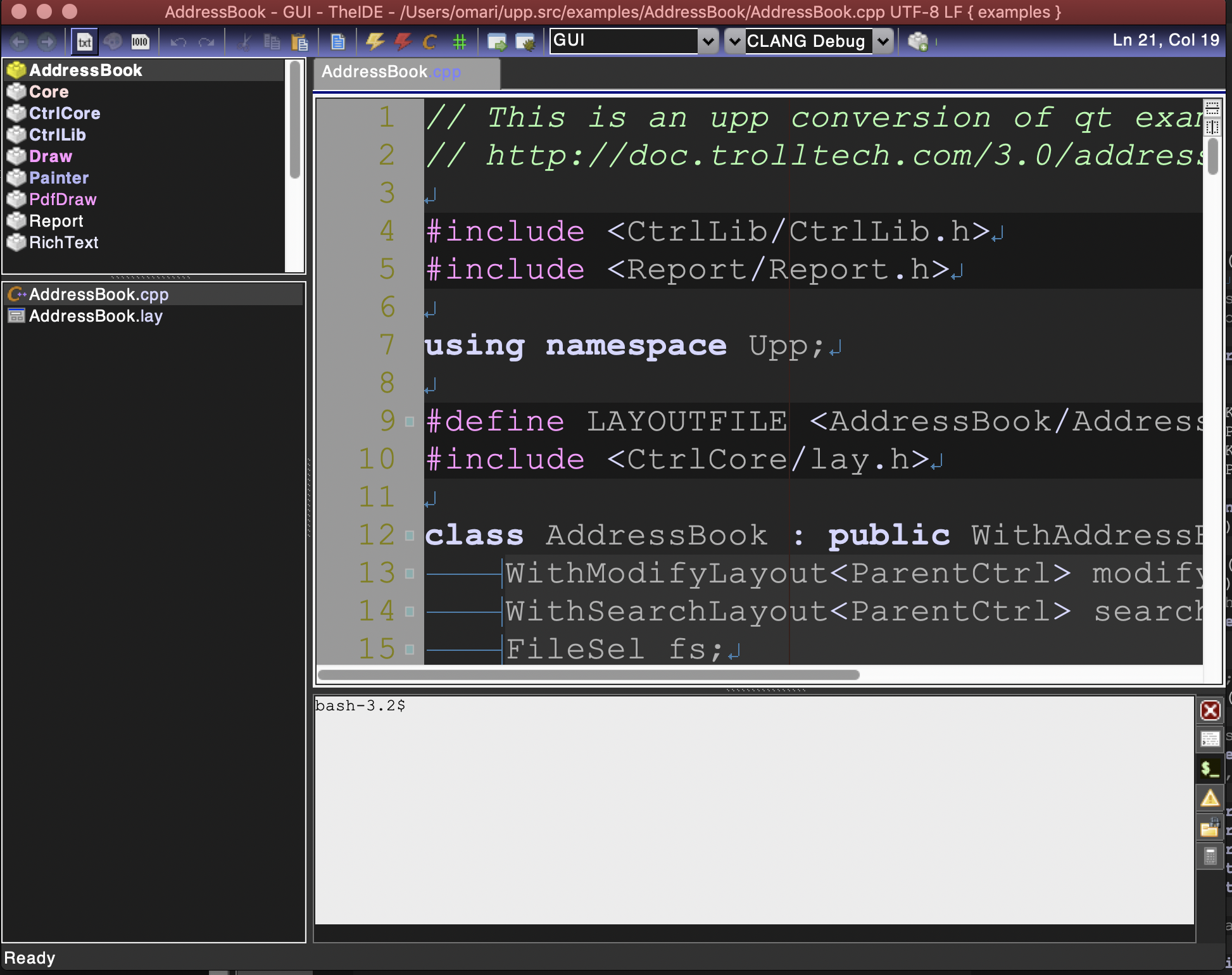The width and height of the screenshot is (1232, 975).
Task: Open the GUI main configuration dropdown arrow
Action: [x=708, y=42]
